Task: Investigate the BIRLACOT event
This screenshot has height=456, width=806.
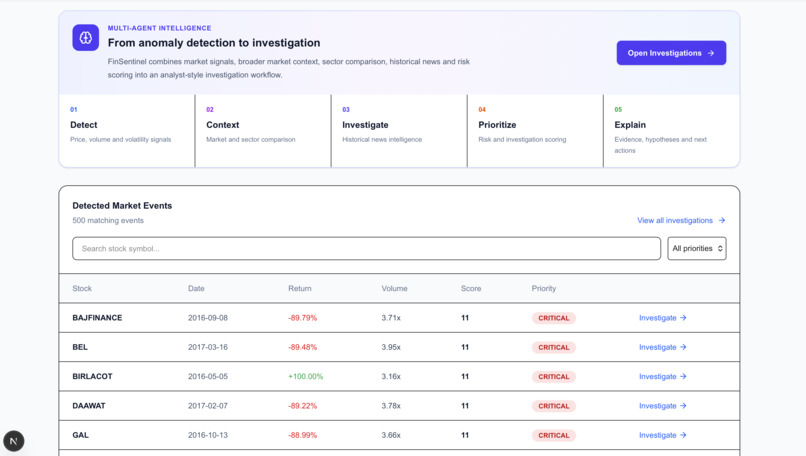Action: pyautogui.click(x=663, y=376)
